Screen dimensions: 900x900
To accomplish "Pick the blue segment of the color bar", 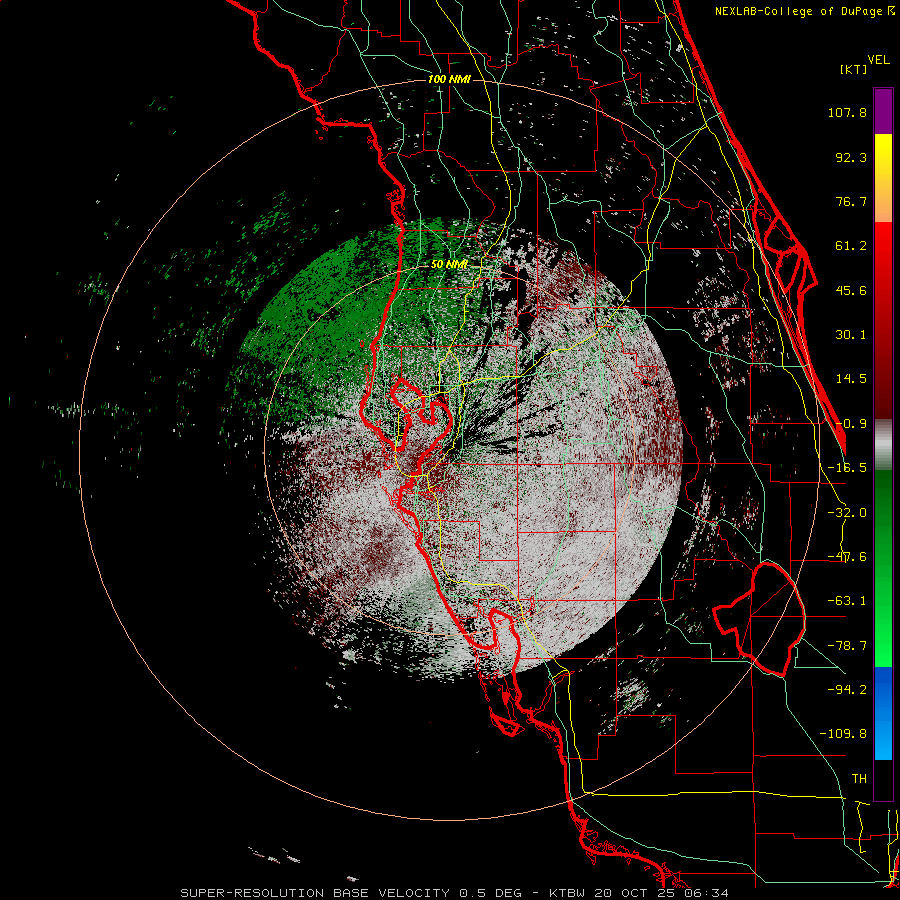I will click(x=883, y=713).
